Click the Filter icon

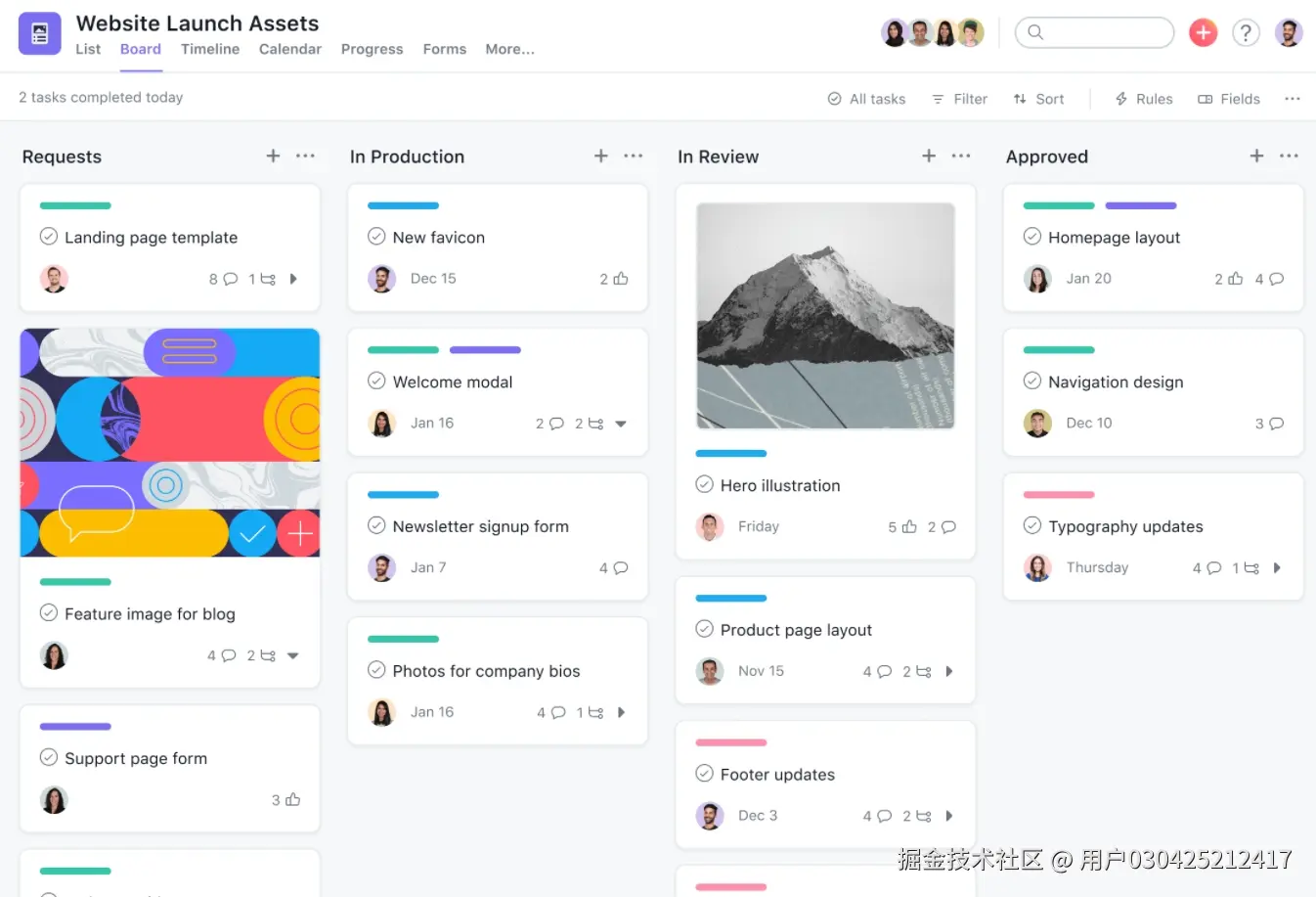(x=941, y=99)
